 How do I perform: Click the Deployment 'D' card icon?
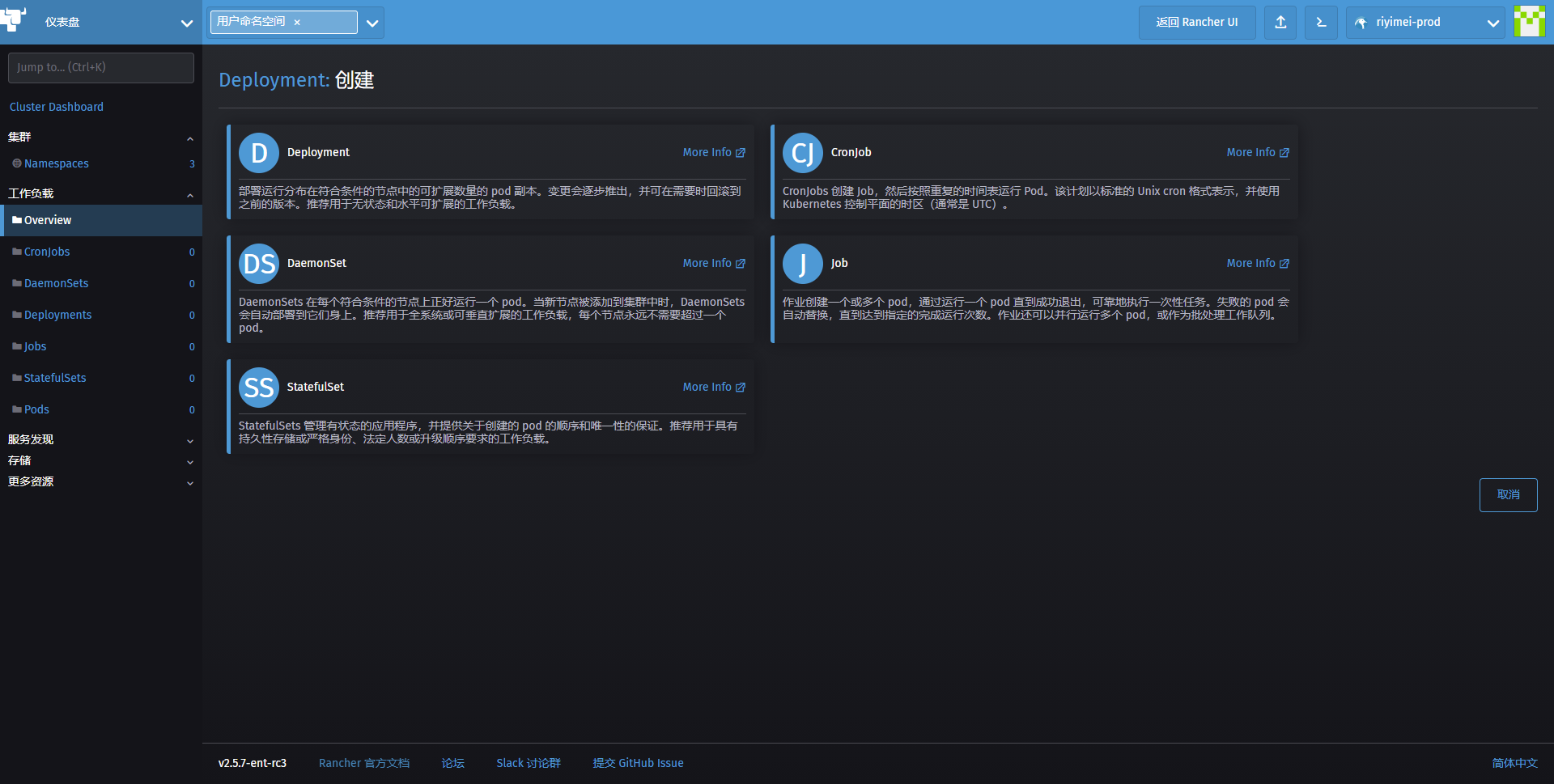pyautogui.click(x=259, y=153)
